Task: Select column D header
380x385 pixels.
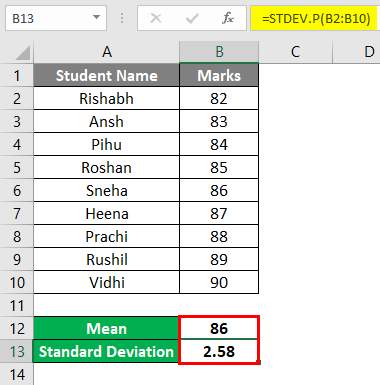Action: coord(356,52)
